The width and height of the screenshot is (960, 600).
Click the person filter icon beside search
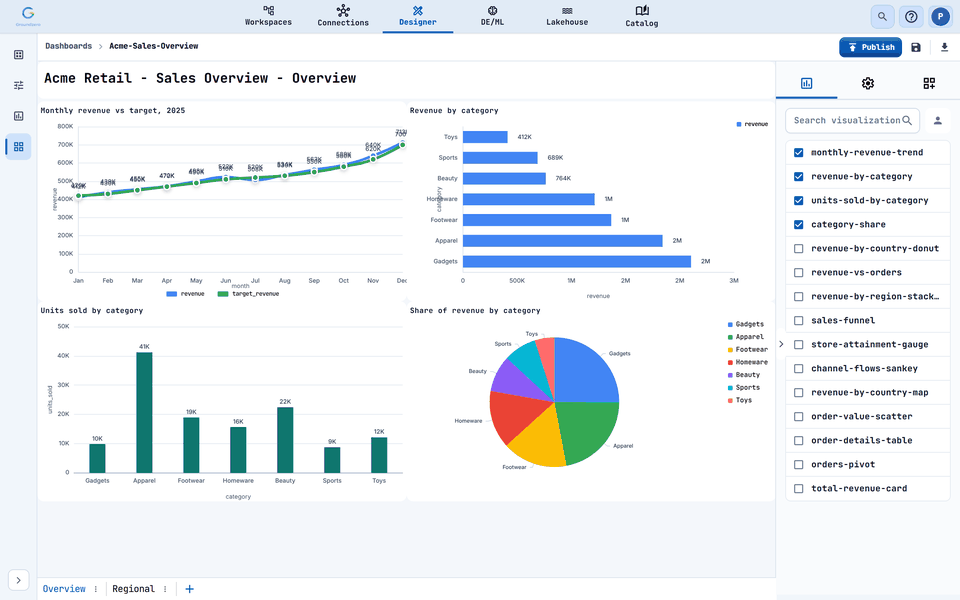coord(937,121)
